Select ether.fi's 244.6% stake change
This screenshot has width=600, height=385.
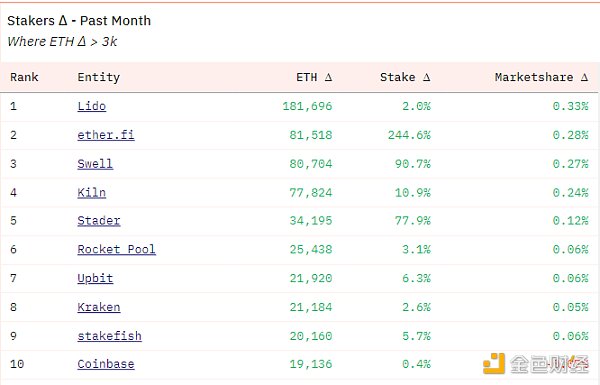[409, 135]
